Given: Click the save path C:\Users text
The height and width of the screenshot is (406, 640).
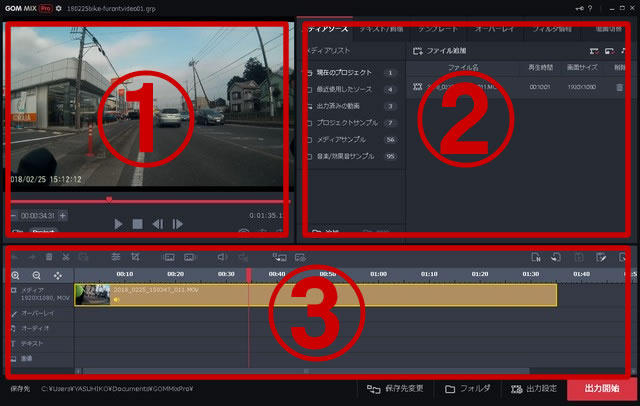Looking at the screenshot, I should click(x=117, y=388).
